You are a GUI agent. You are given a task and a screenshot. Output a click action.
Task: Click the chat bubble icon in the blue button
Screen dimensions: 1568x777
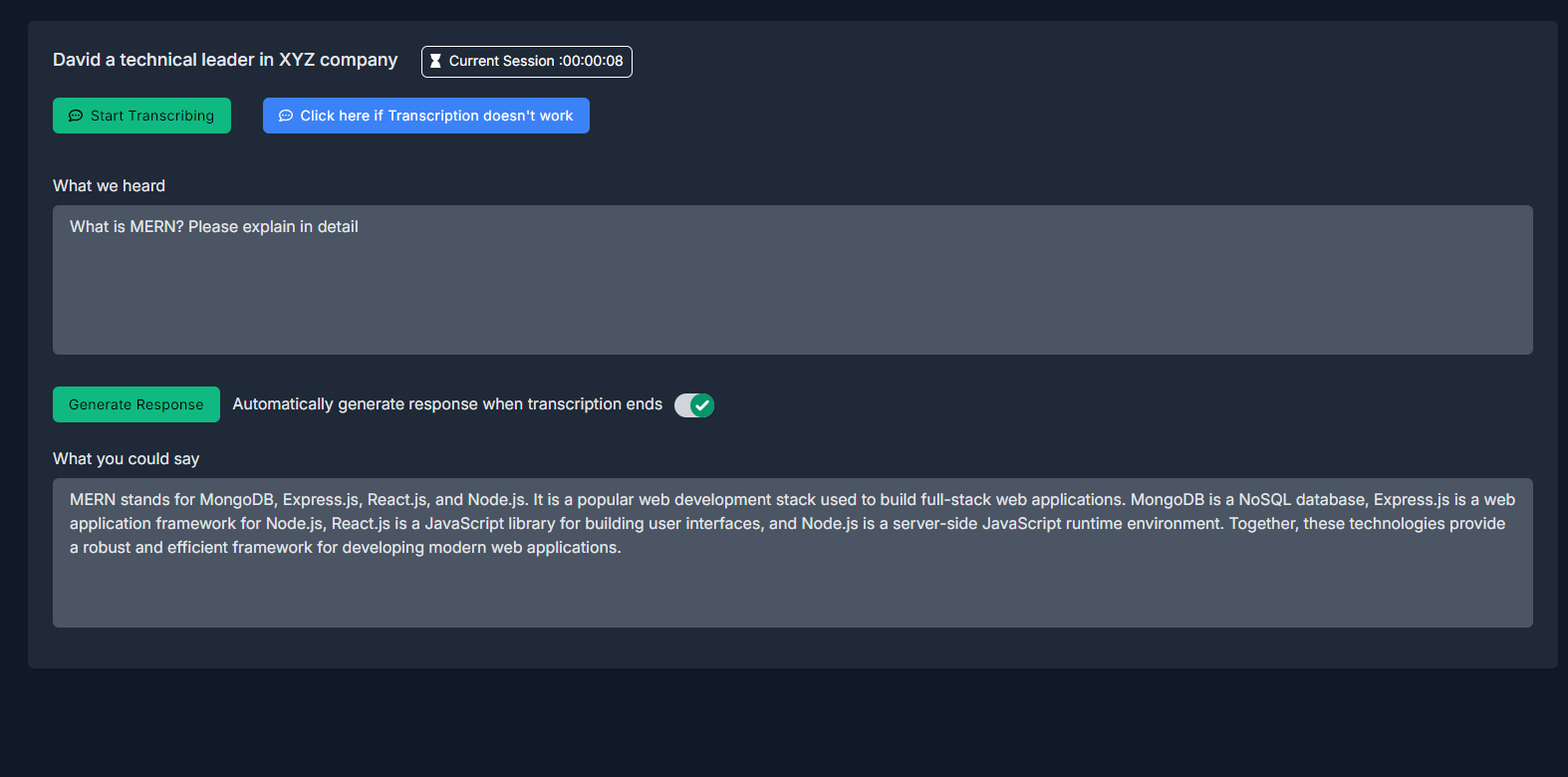pyautogui.click(x=286, y=116)
